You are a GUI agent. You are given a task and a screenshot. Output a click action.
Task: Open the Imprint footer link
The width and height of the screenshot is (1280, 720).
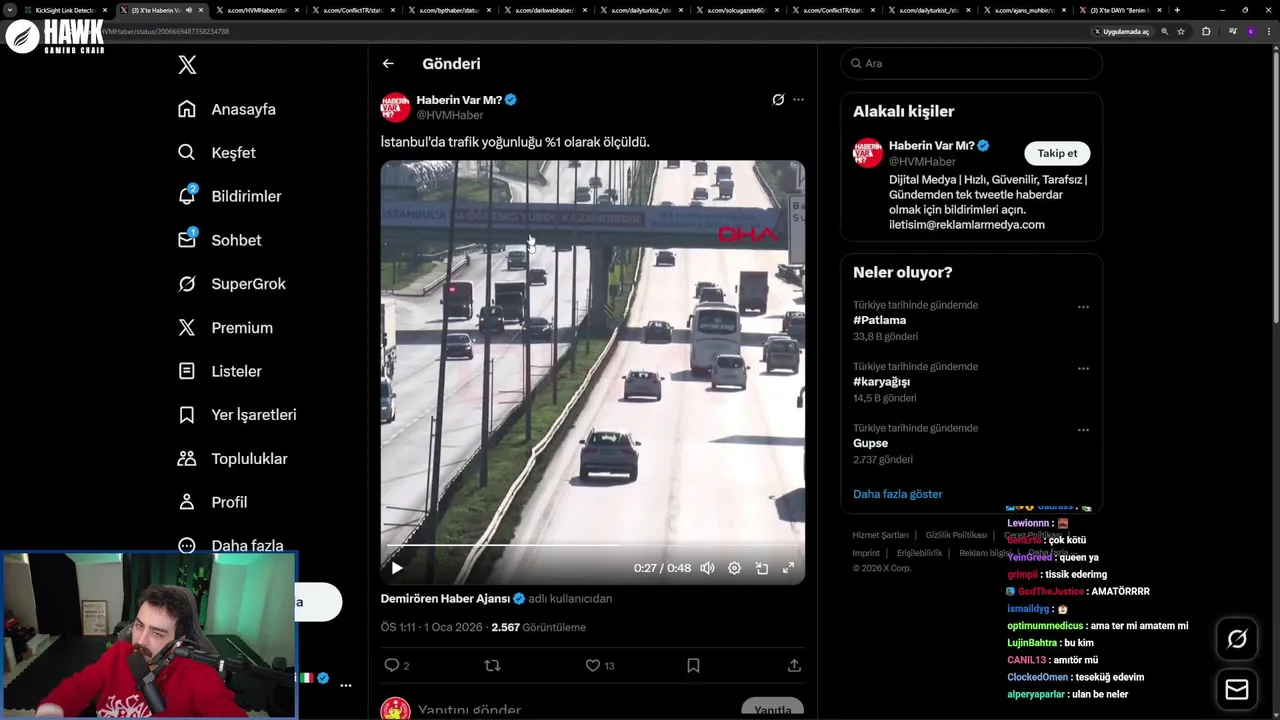click(x=866, y=553)
